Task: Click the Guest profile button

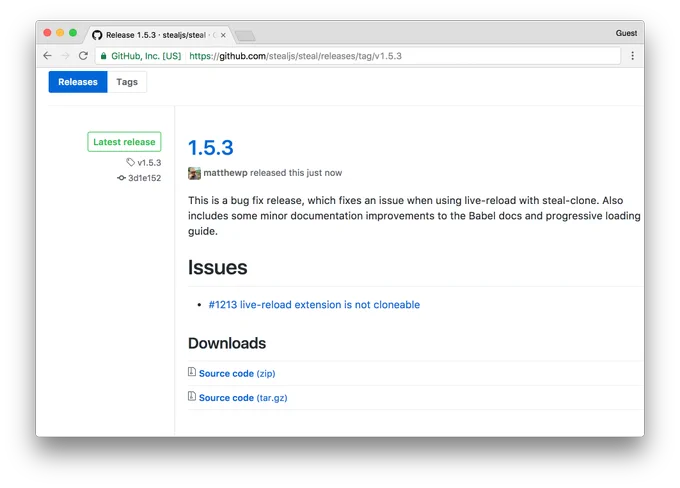Action: click(x=626, y=33)
